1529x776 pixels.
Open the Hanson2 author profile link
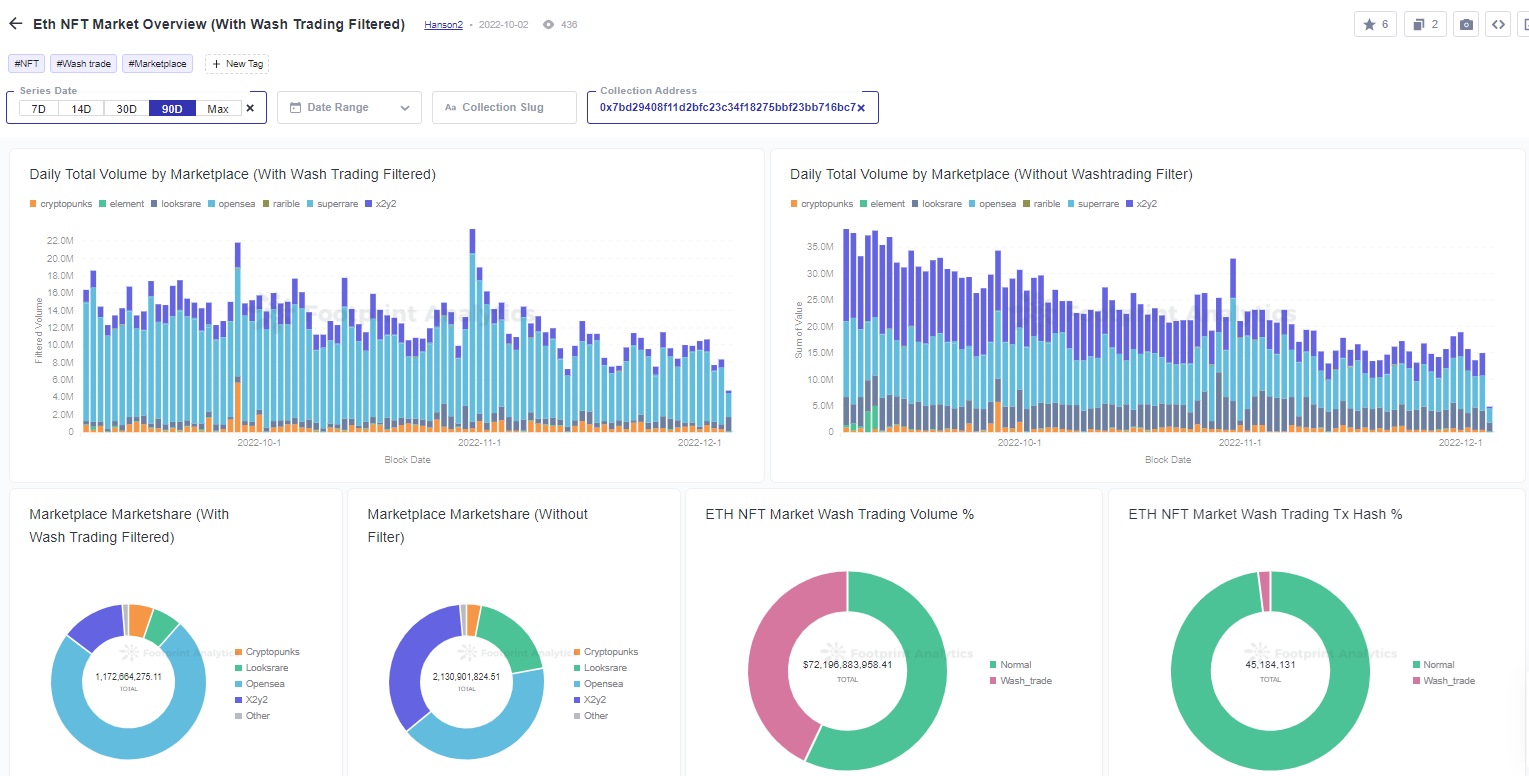point(443,25)
